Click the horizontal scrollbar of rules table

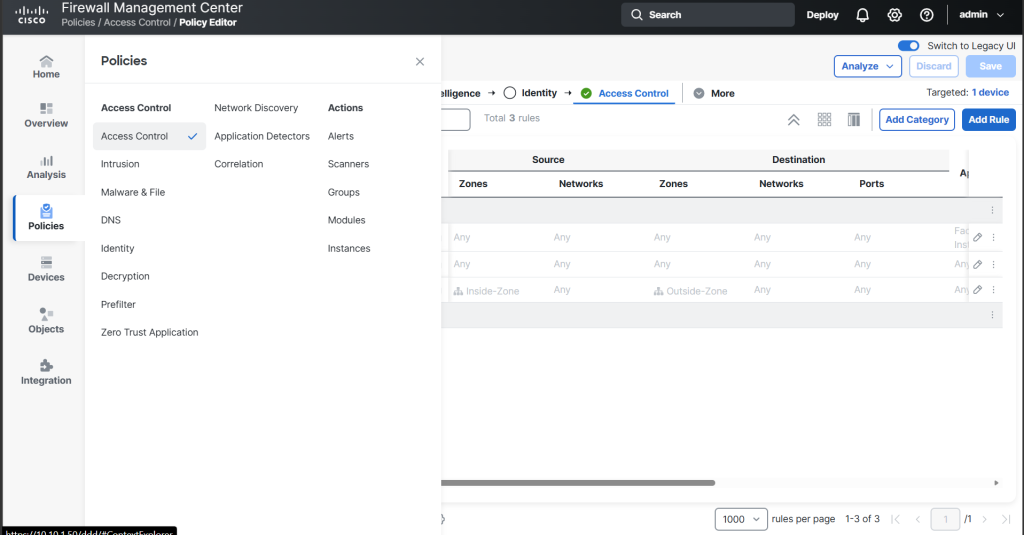(578, 483)
